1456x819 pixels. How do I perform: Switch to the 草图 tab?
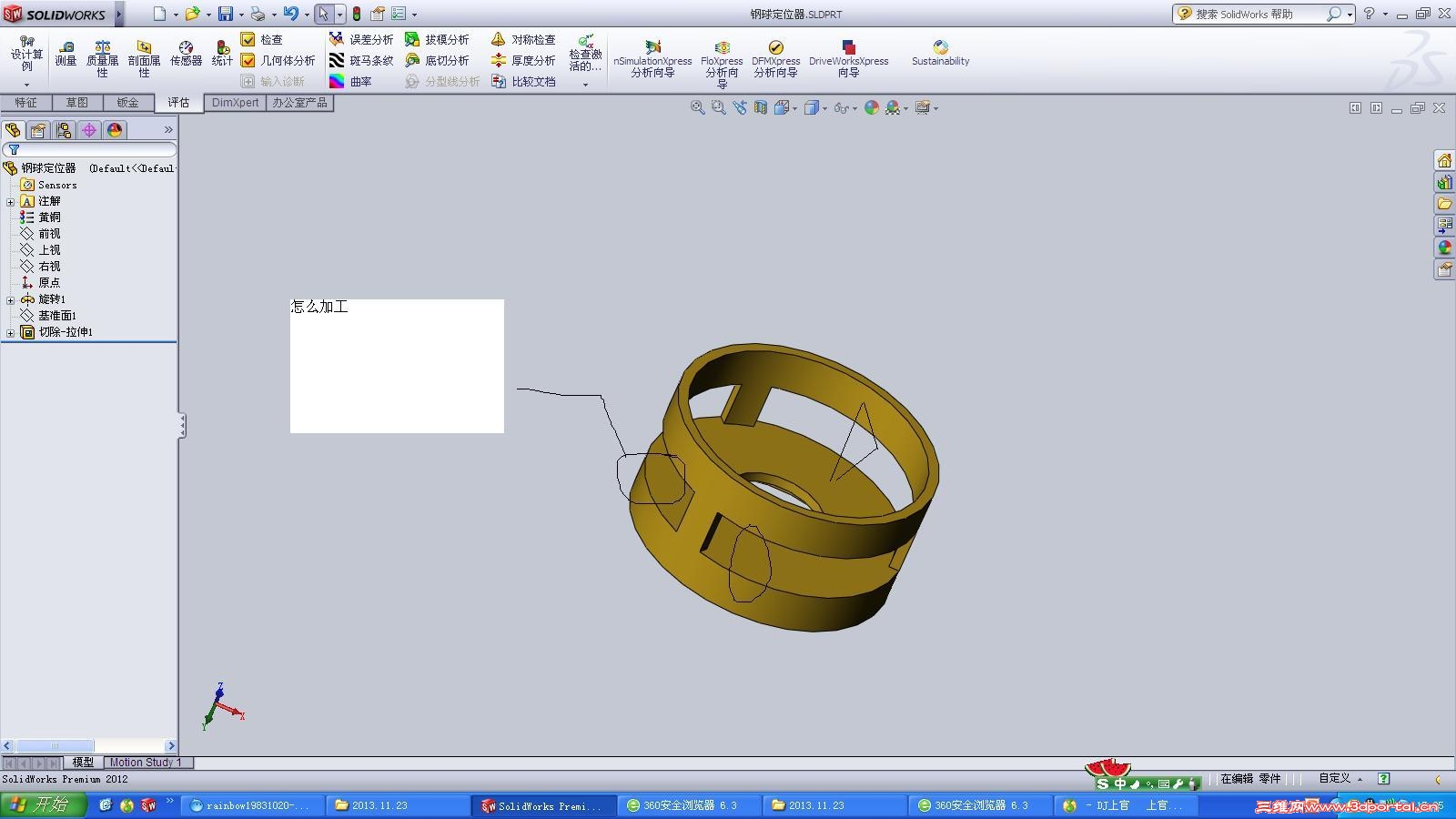[x=77, y=103]
